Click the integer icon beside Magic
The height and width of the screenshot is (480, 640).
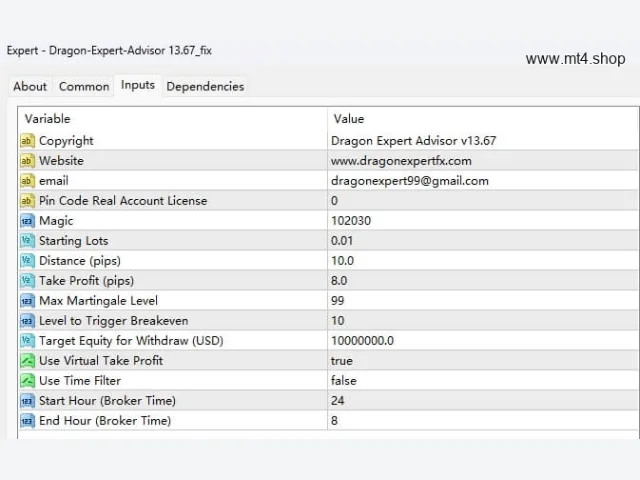click(x=27, y=221)
